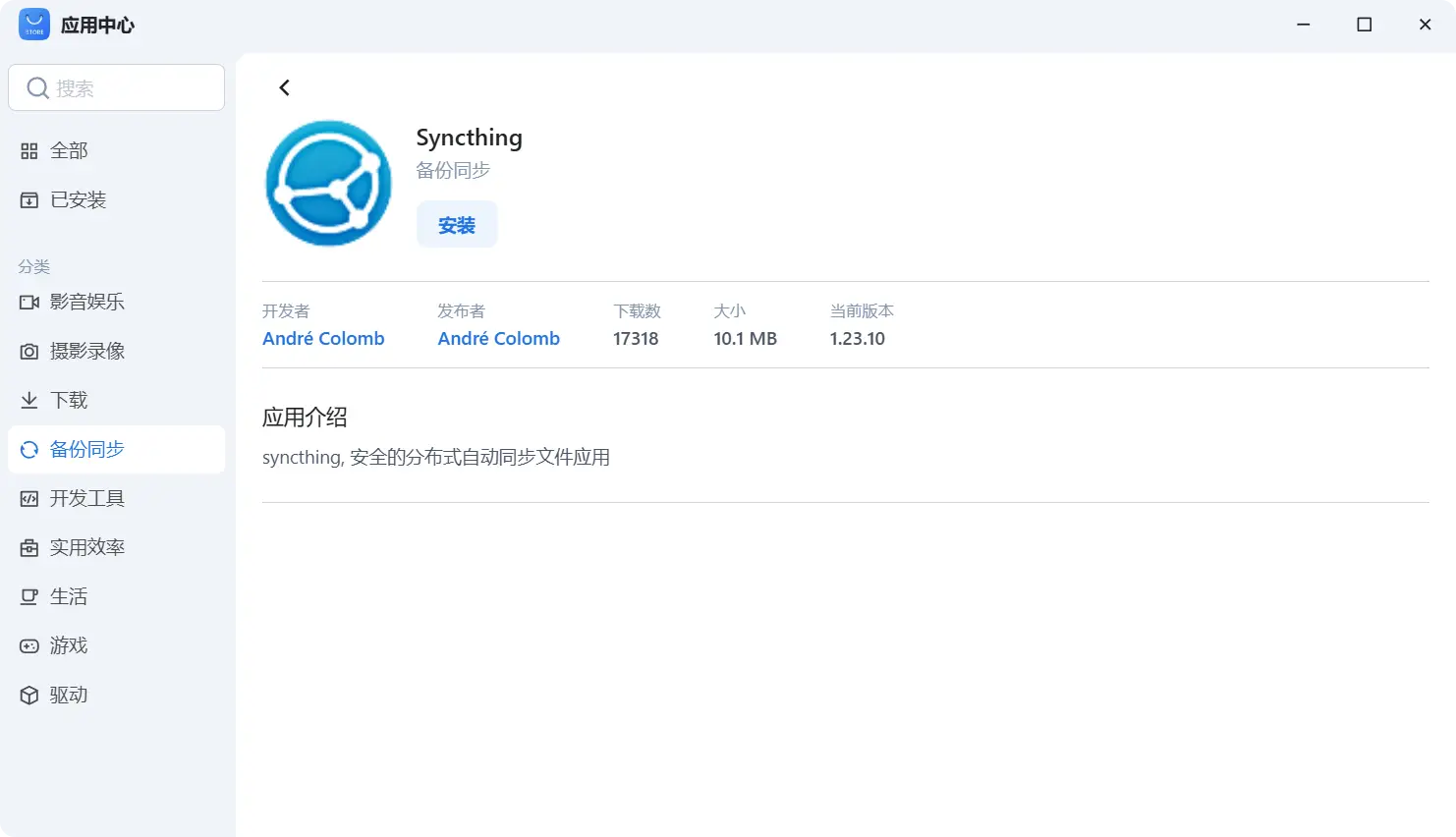Click the sync icon for 备份同步
Image resolution: width=1456 pixels, height=837 pixels.
[x=29, y=450]
